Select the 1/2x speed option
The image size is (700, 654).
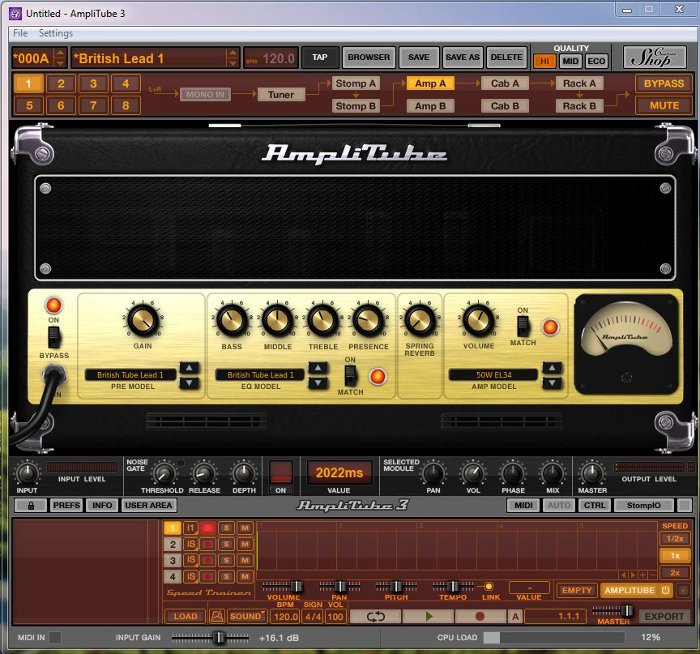(x=675, y=539)
